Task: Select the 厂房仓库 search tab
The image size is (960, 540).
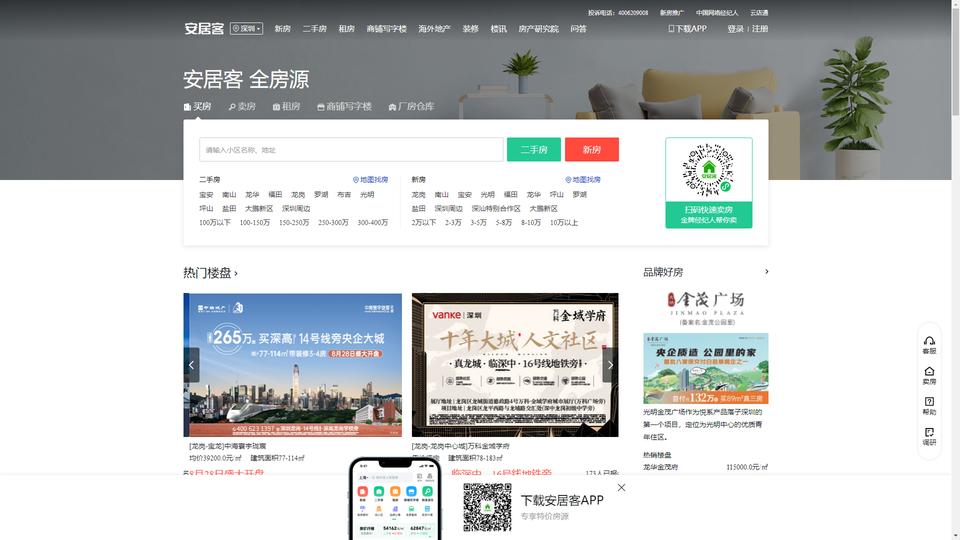Action: click(411, 107)
